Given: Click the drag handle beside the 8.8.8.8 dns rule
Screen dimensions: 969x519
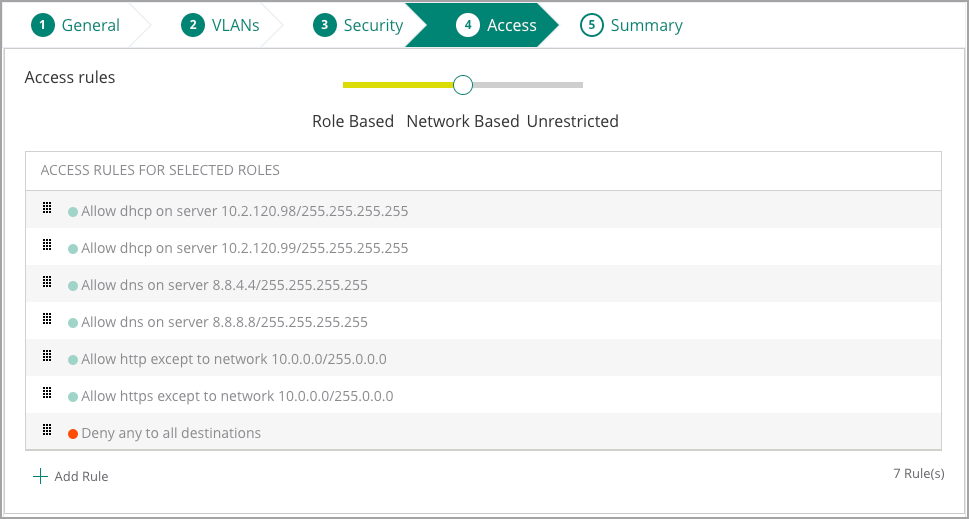Looking at the screenshot, I should click(46, 319).
